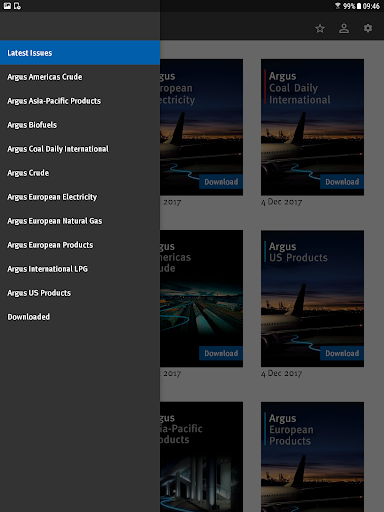Download the Argus US Products issue

coord(342,353)
